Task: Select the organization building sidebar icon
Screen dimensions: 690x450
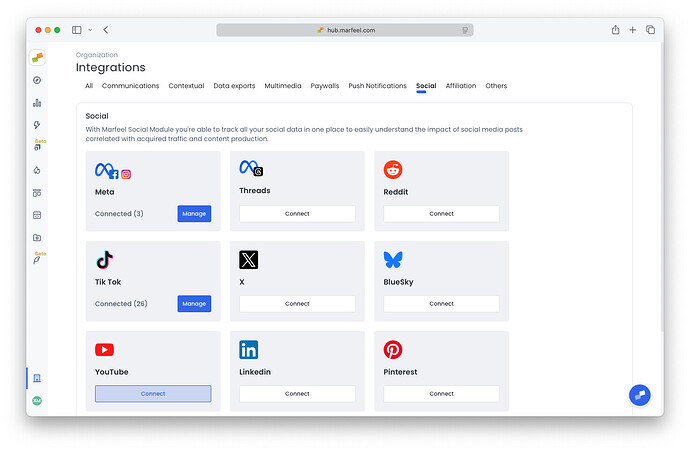Action: (x=37, y=378)
